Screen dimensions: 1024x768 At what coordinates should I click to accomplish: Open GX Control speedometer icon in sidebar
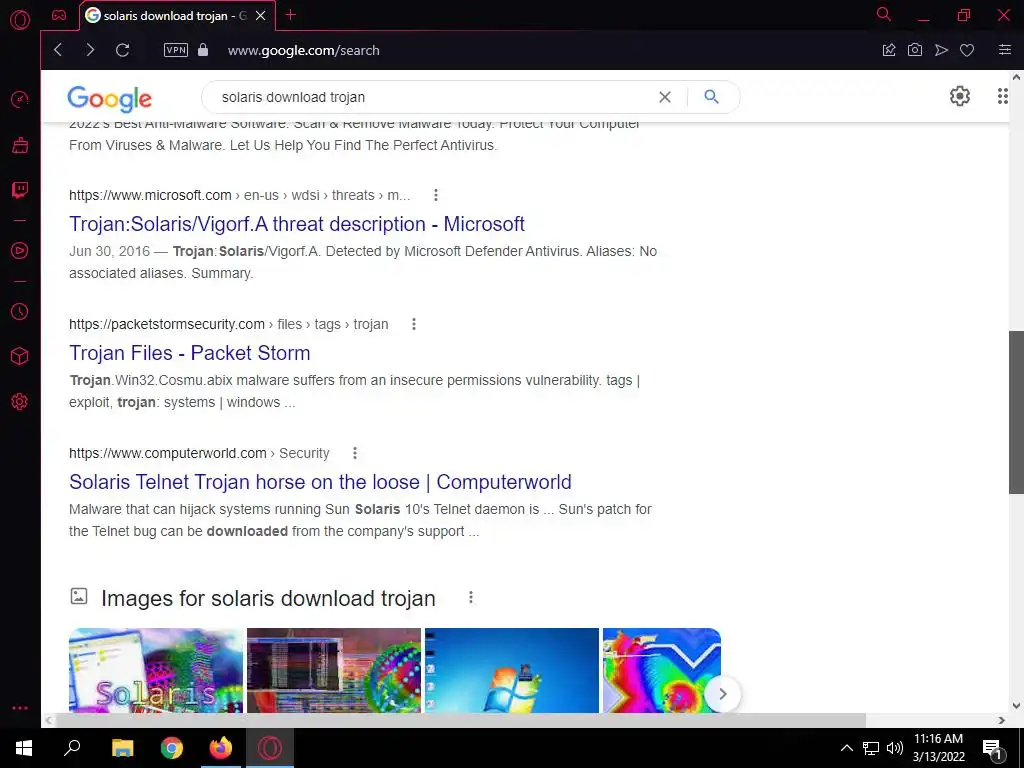20,100
